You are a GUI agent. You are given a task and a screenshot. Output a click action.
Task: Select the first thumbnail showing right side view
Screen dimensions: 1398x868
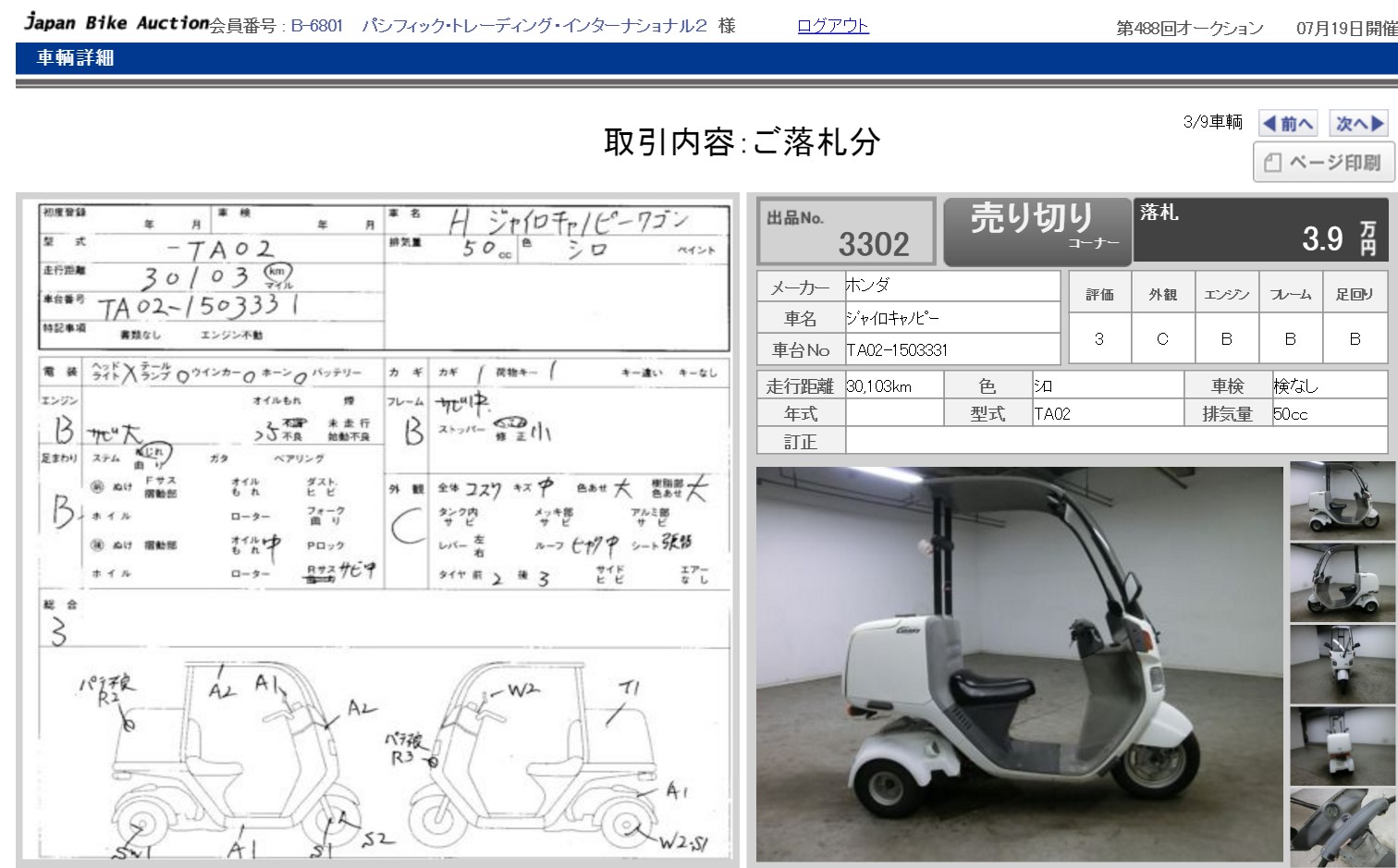[x=1342, y=500]
